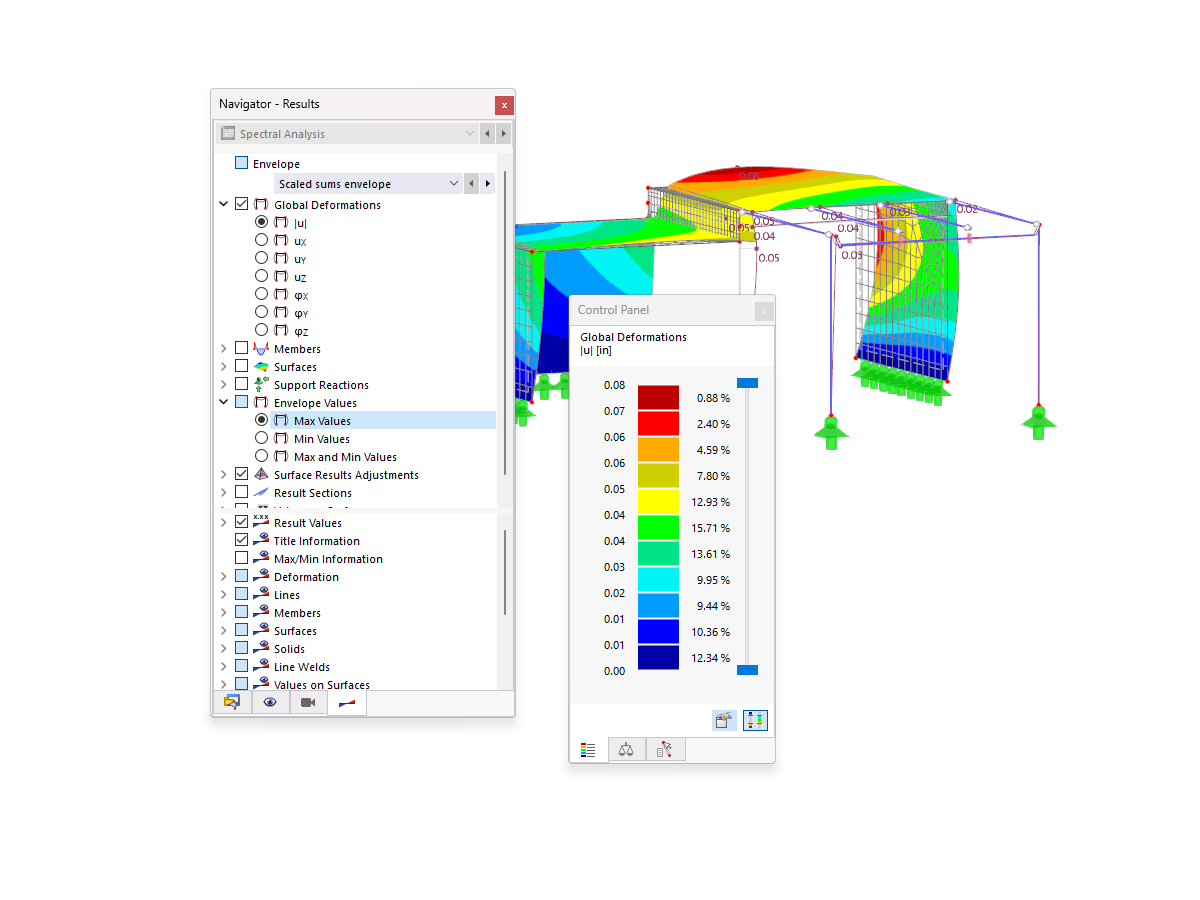
Task: Select the Surface Results Adjustments row
Action: pyautogui.click(x=346, y=475)
